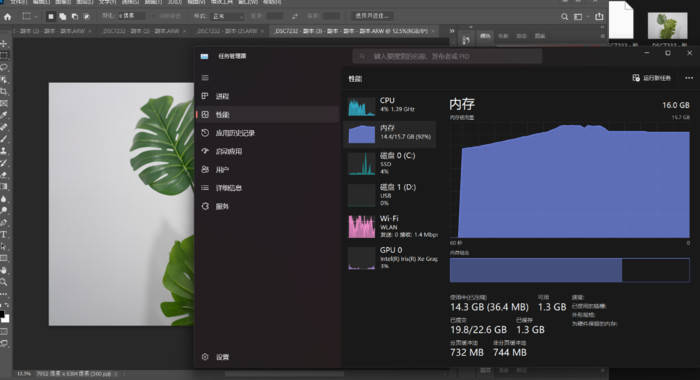
Task: Open 设置 in Task Manager
Action: click(268, 357)
